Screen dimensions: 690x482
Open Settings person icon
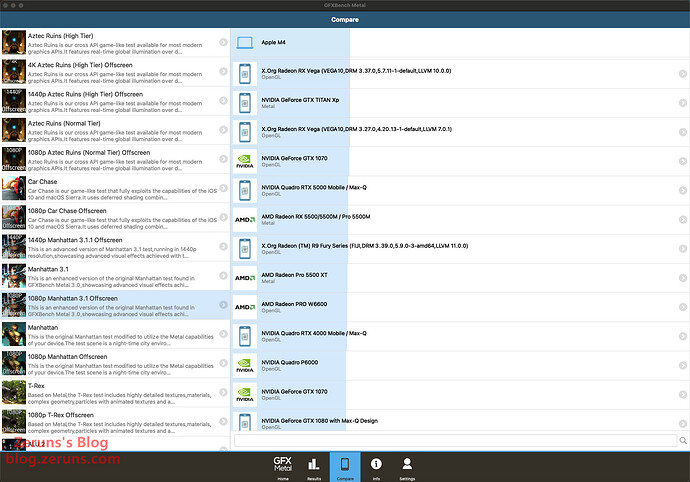(x=407, y=466)
